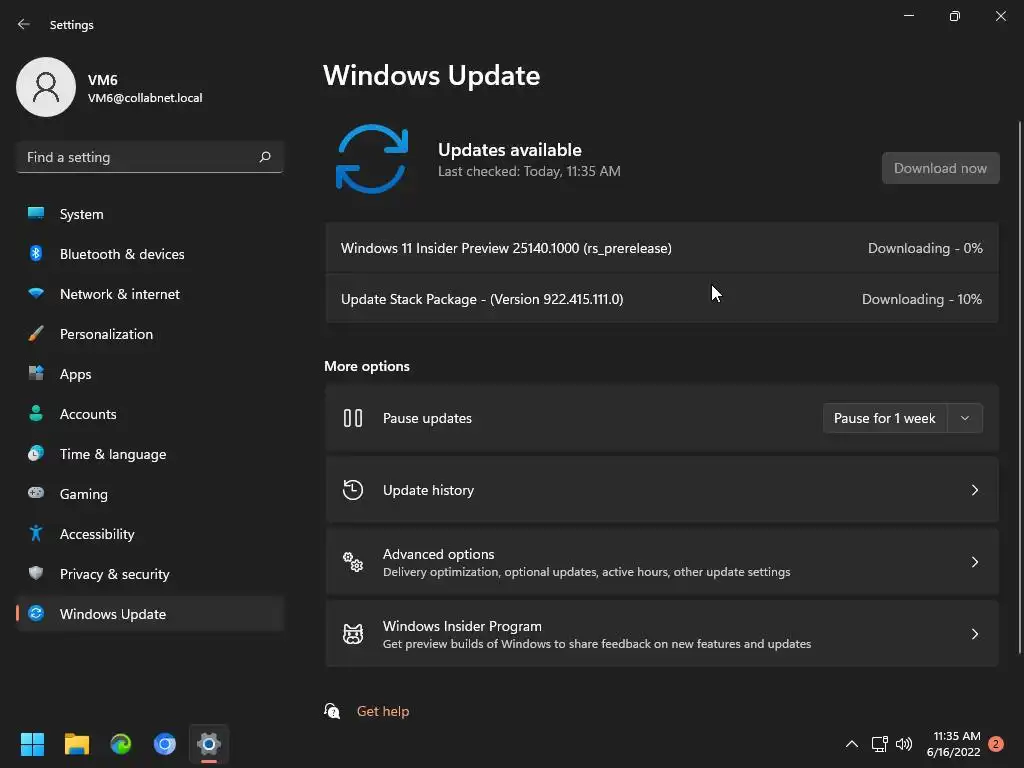Click the Windows 11 Insider Preview 25140.1000 row

[662, 248]
